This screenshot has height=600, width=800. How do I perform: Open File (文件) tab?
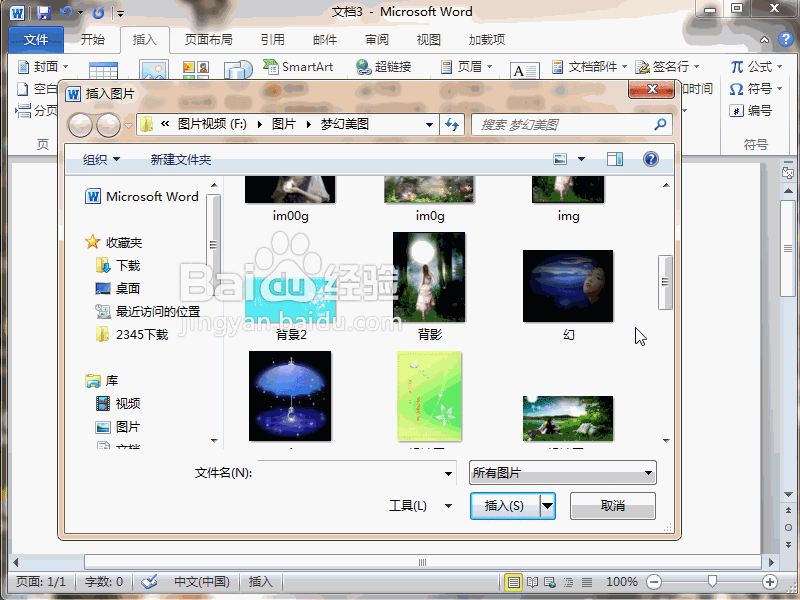36,39
